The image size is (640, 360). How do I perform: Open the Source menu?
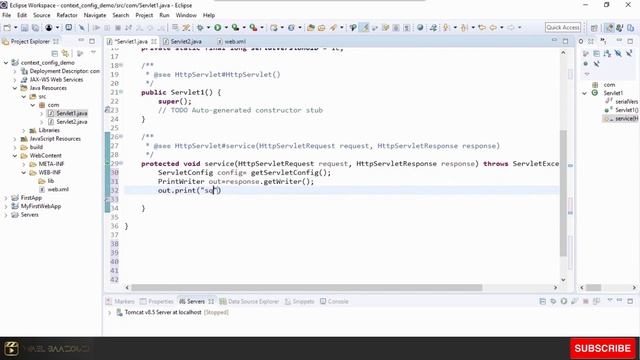coord(42,15)
